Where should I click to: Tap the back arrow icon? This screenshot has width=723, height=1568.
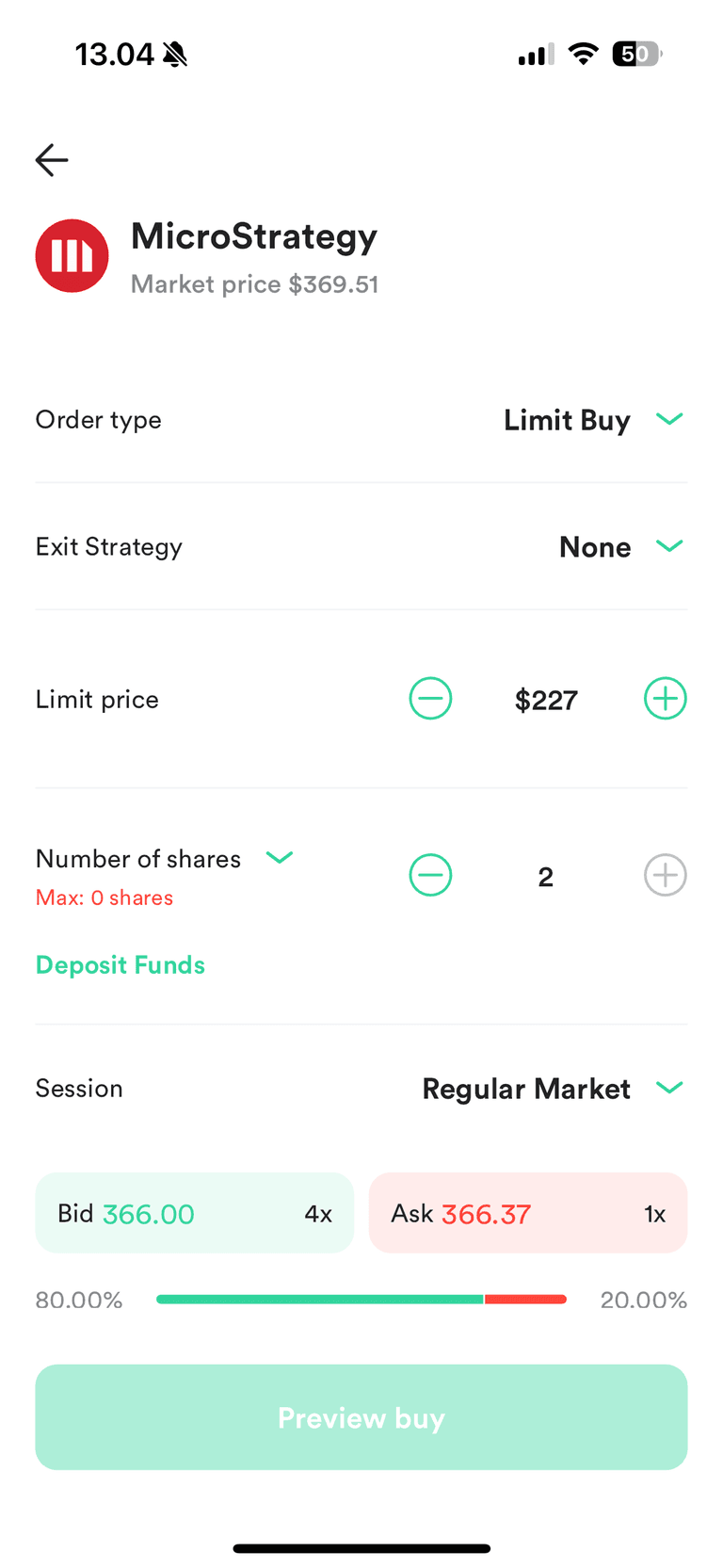52,160
